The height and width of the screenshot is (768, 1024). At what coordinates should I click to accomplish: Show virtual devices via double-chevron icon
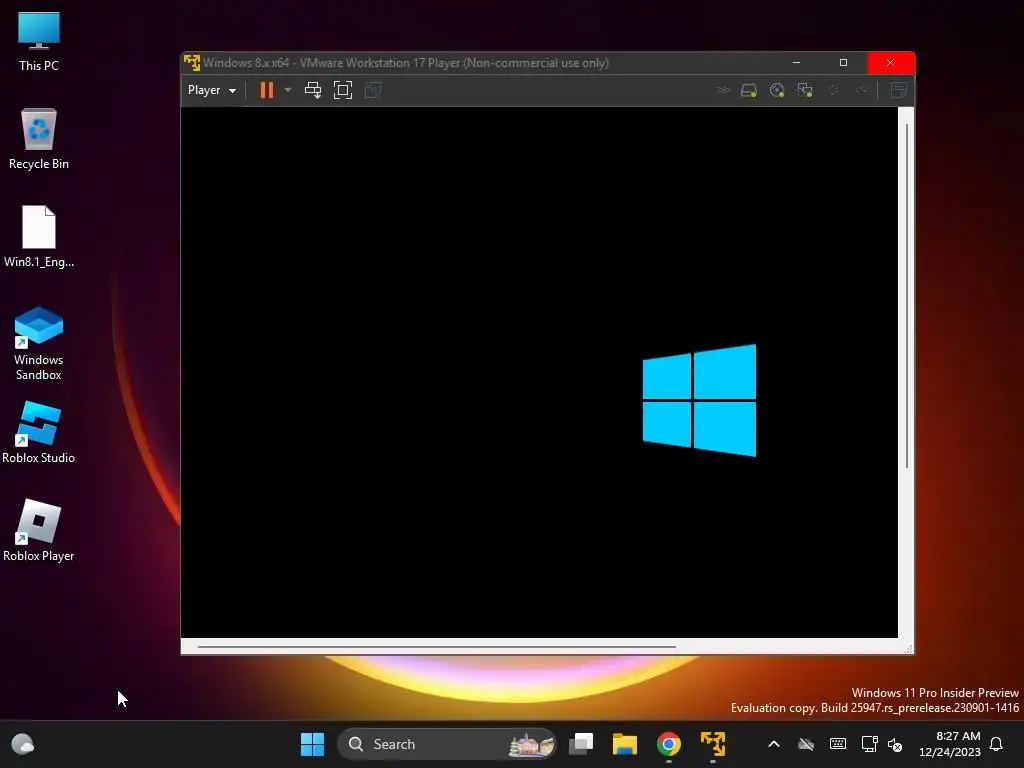(x=724, y=90)
